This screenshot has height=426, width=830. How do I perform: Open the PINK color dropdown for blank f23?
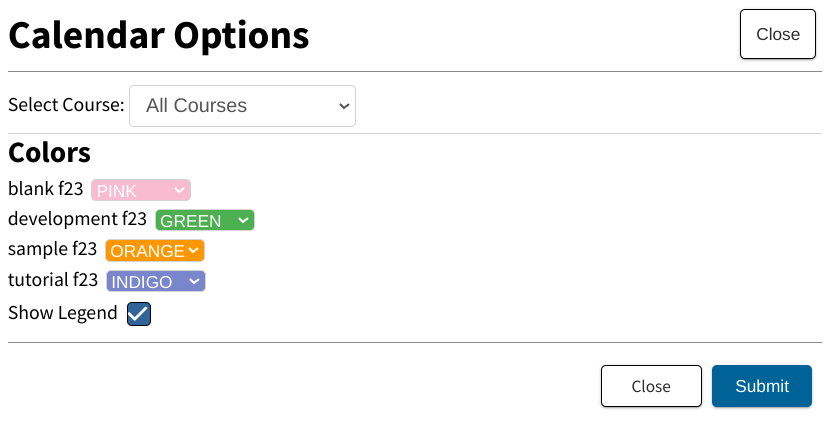coord(141,190)
